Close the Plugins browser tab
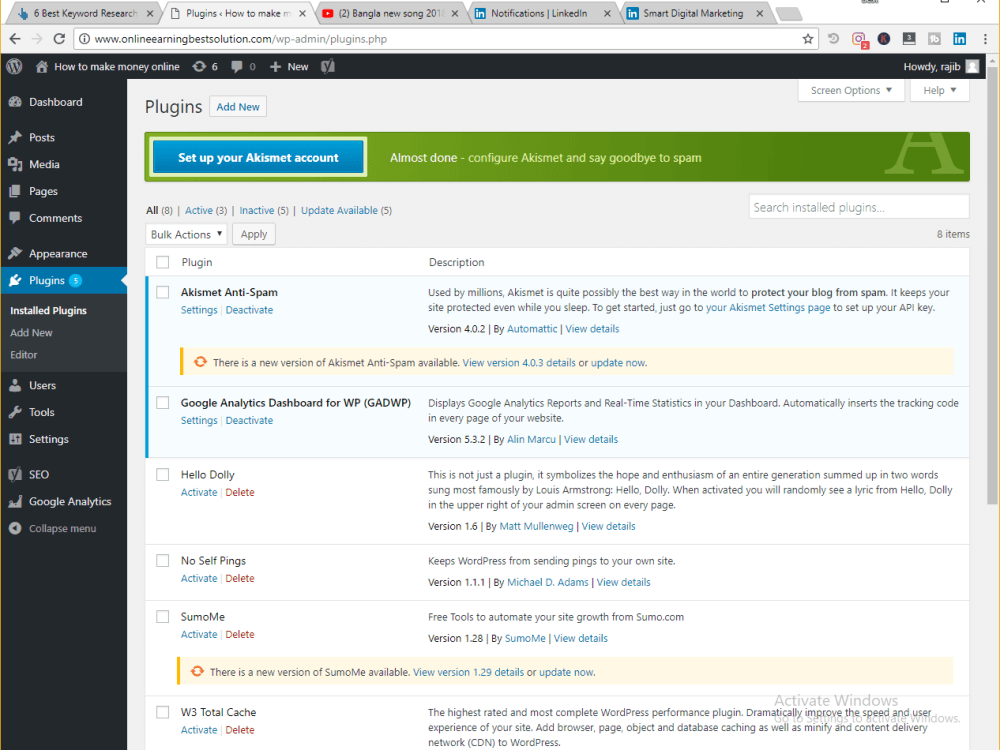Viewport: 1000px width, 750px height. click(x=302, y=13)
